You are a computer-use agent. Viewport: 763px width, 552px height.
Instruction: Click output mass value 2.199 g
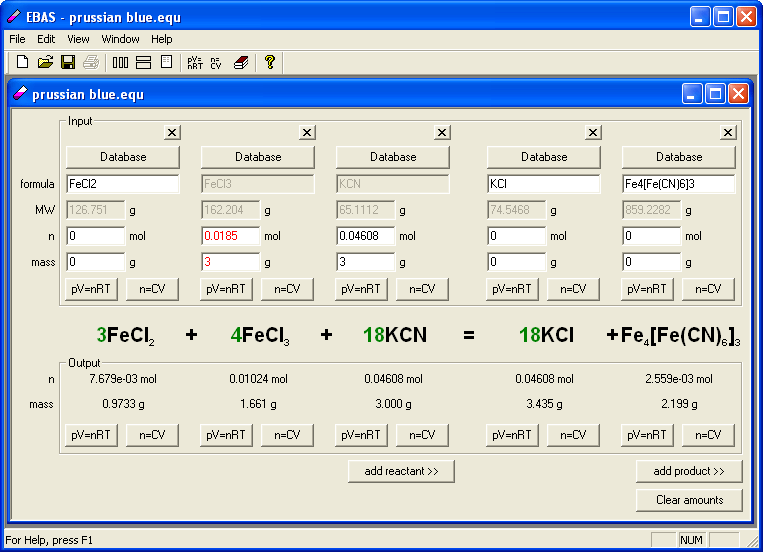pos(679,404)
